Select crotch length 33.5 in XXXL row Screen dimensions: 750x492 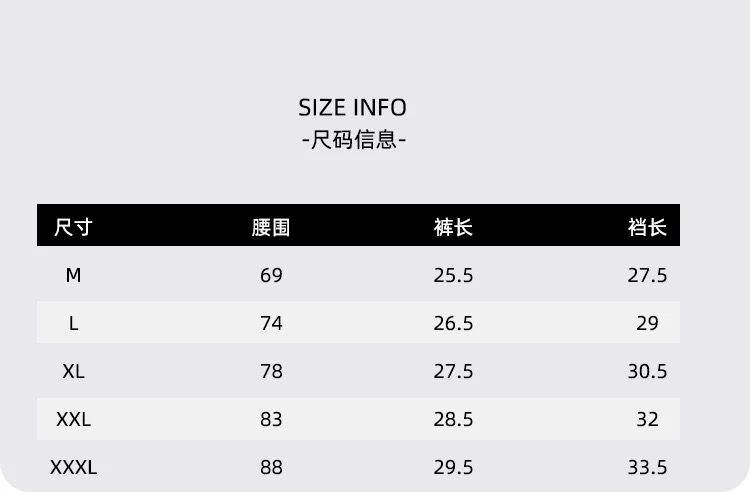click(x=647, y=467)
